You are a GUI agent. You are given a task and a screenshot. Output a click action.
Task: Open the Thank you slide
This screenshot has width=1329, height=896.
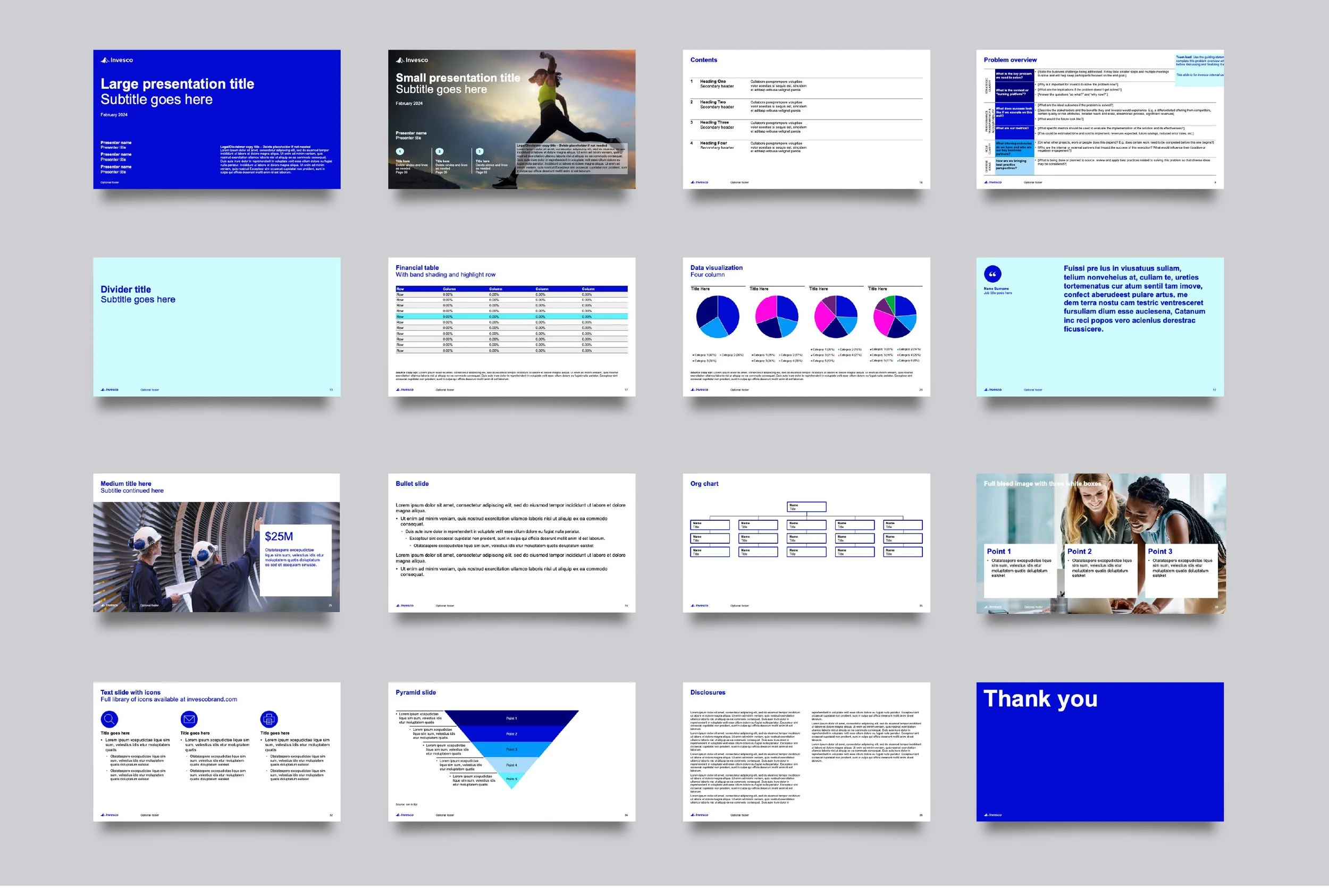[x=1100, y=751]
